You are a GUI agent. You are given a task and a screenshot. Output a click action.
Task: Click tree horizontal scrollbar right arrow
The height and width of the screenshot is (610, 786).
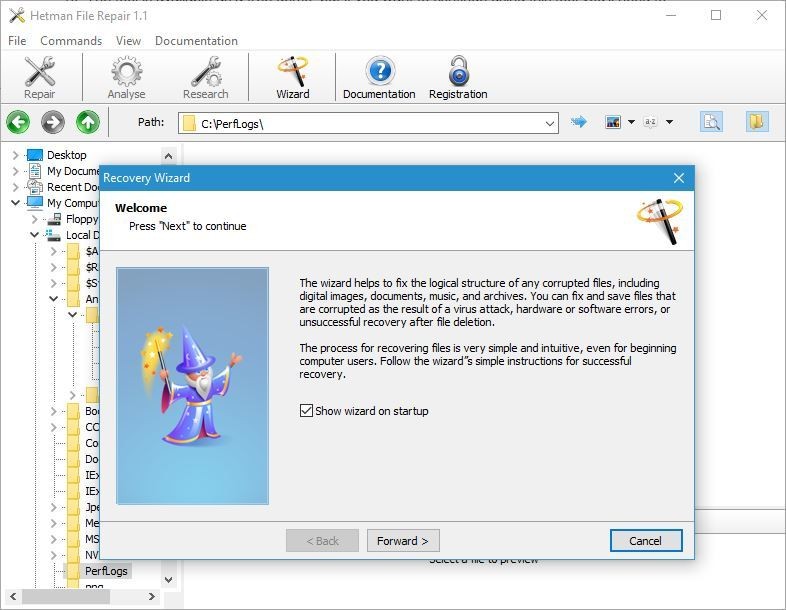[151, 596]
